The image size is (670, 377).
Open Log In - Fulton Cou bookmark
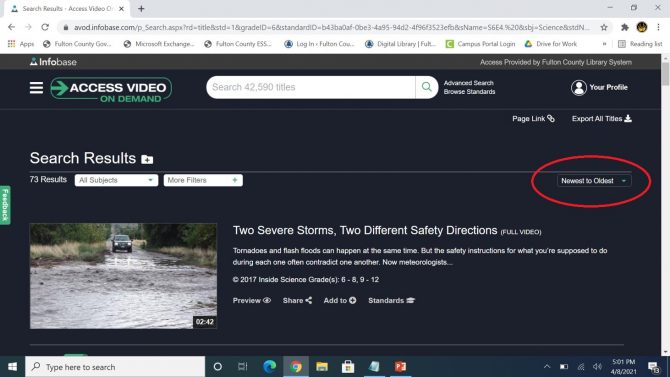[x=320, y=44]
